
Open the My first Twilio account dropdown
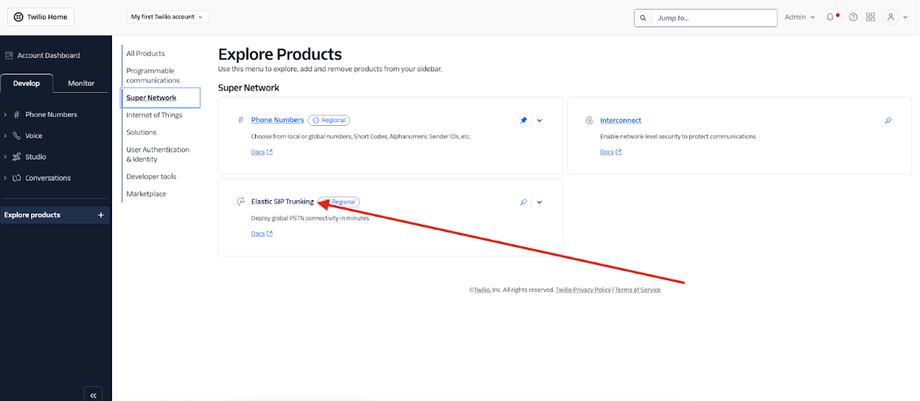[167, 17]
